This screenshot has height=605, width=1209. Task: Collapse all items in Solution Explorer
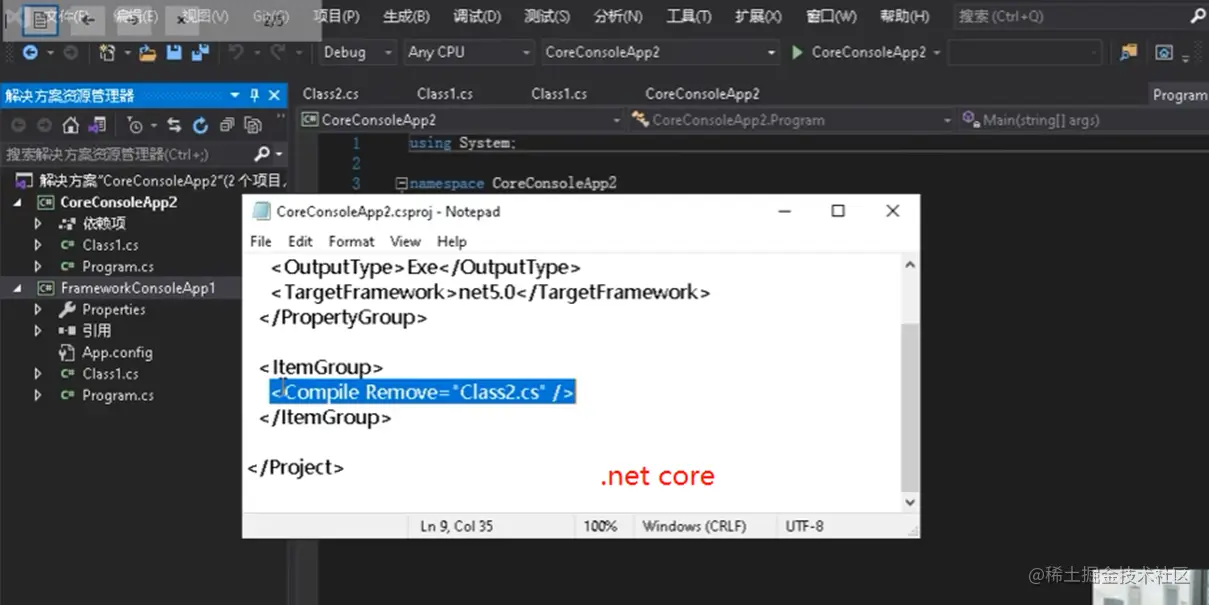227,125
